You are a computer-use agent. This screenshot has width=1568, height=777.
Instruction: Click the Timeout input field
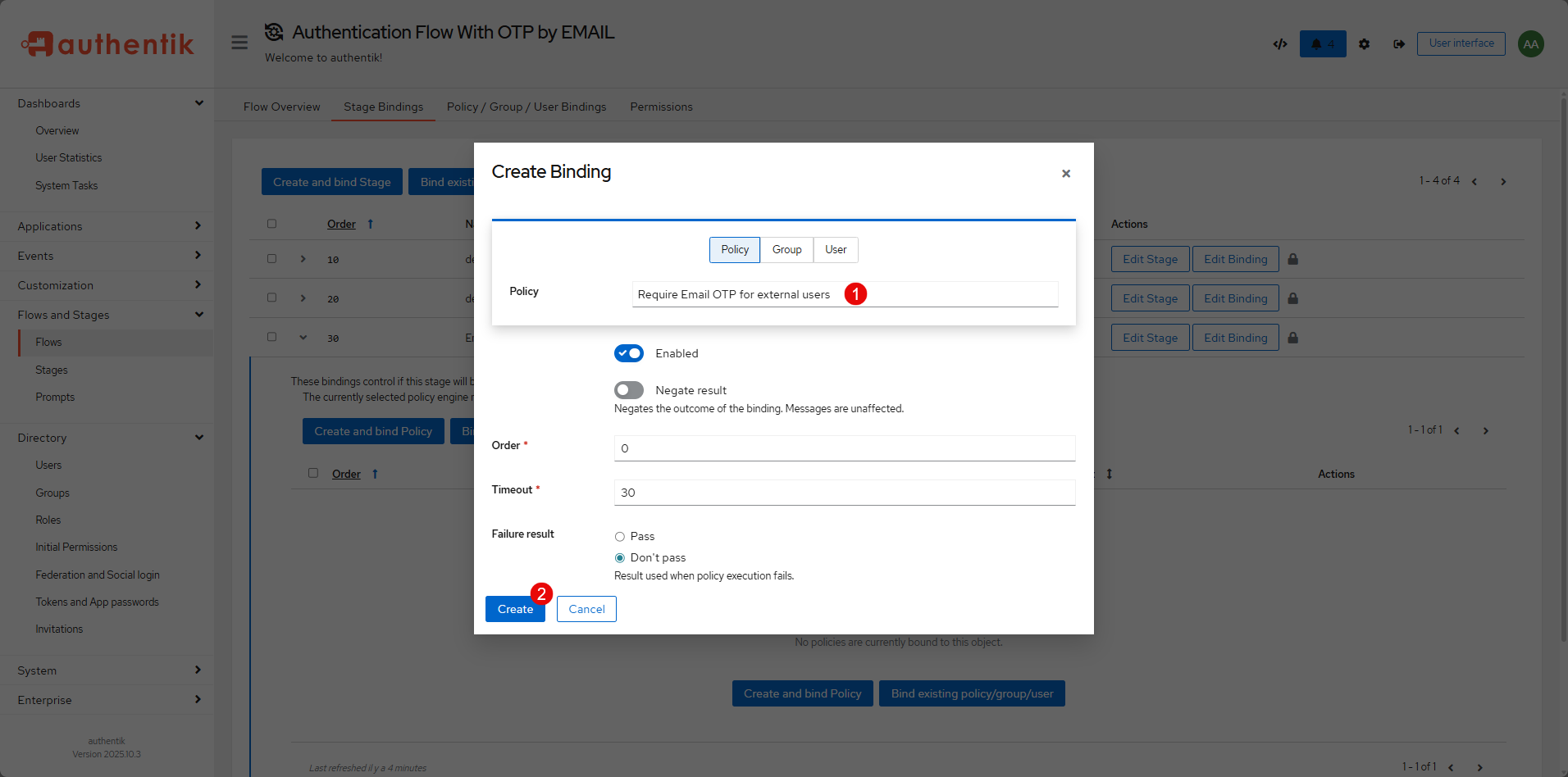[x=844, y=493]
